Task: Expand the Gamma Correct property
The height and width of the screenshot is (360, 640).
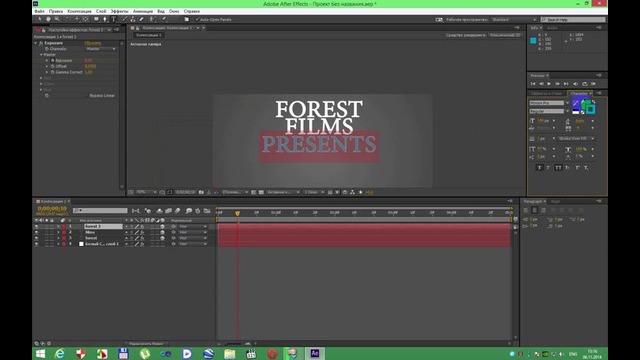Action: [47, 72]
